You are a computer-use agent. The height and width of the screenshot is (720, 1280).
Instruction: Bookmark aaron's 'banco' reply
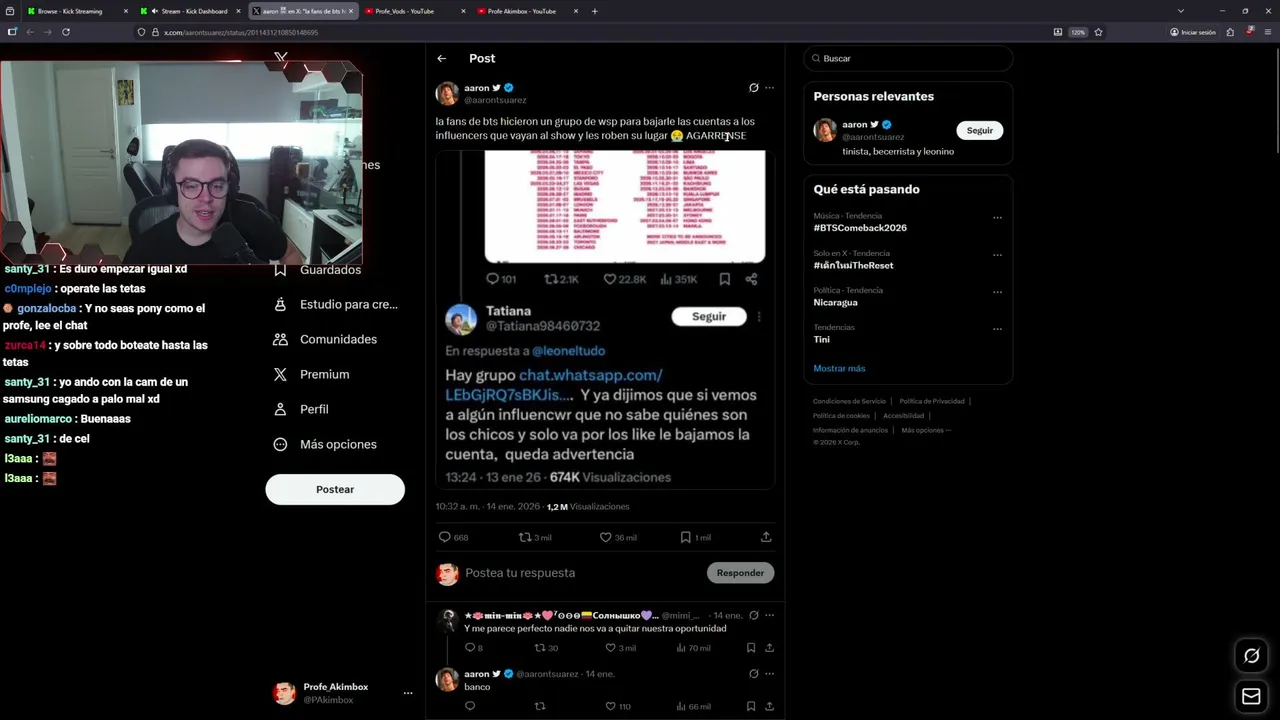point(751,706)
